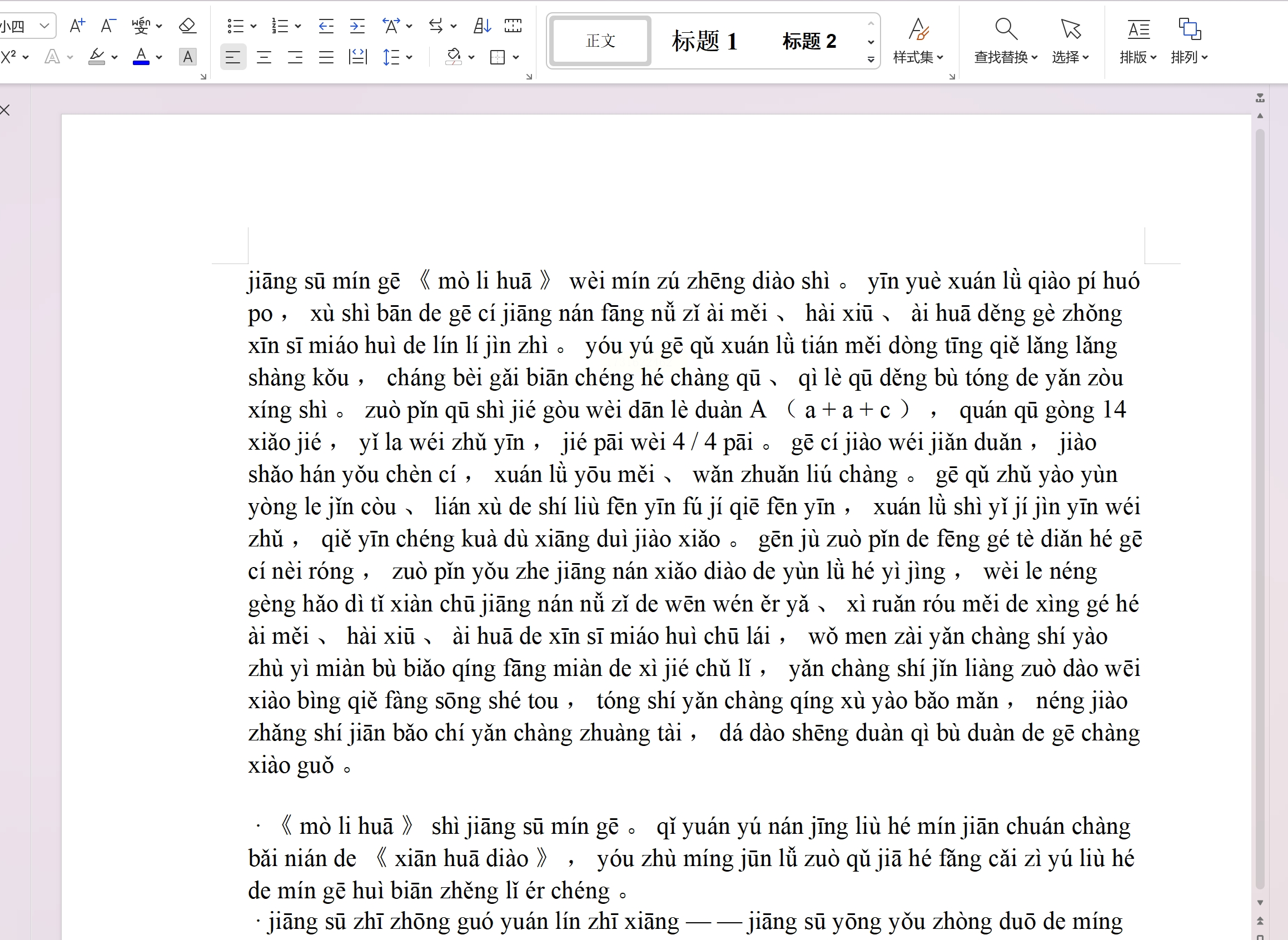Open the 排列 arrange menu
1288x940 pixels.
[1190, 41]
